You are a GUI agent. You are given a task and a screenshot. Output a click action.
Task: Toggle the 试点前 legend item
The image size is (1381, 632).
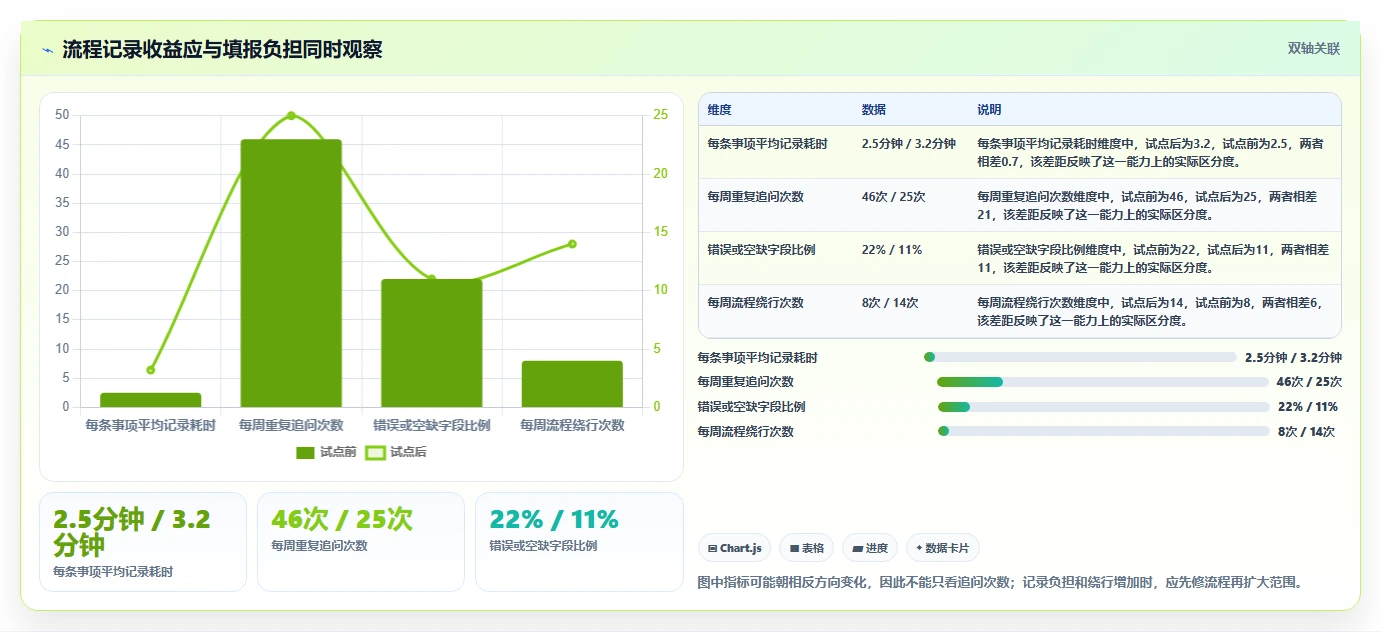326,452
